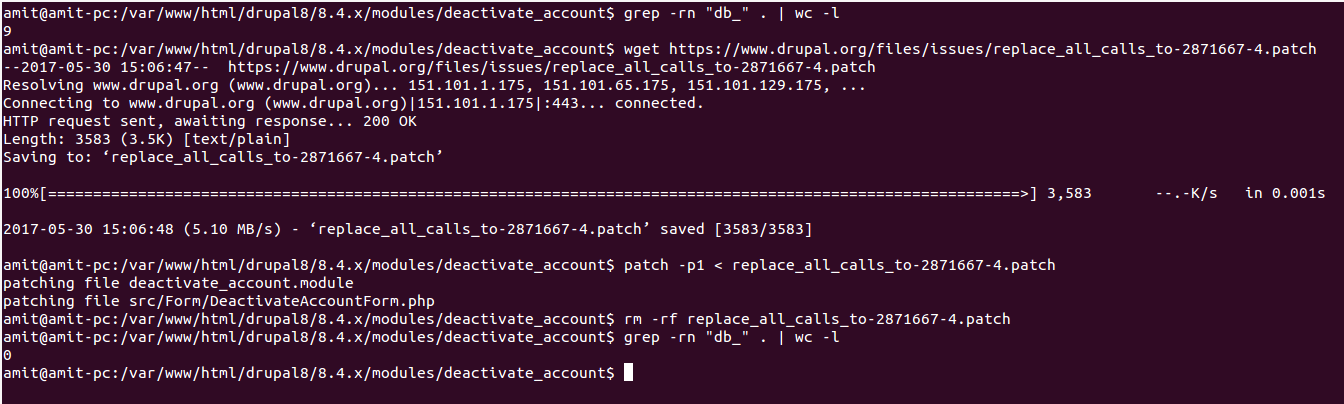Click the '5.10 MB/s' saved summary line
This screenshot has width=1344, height=404.
pos(408,229)
